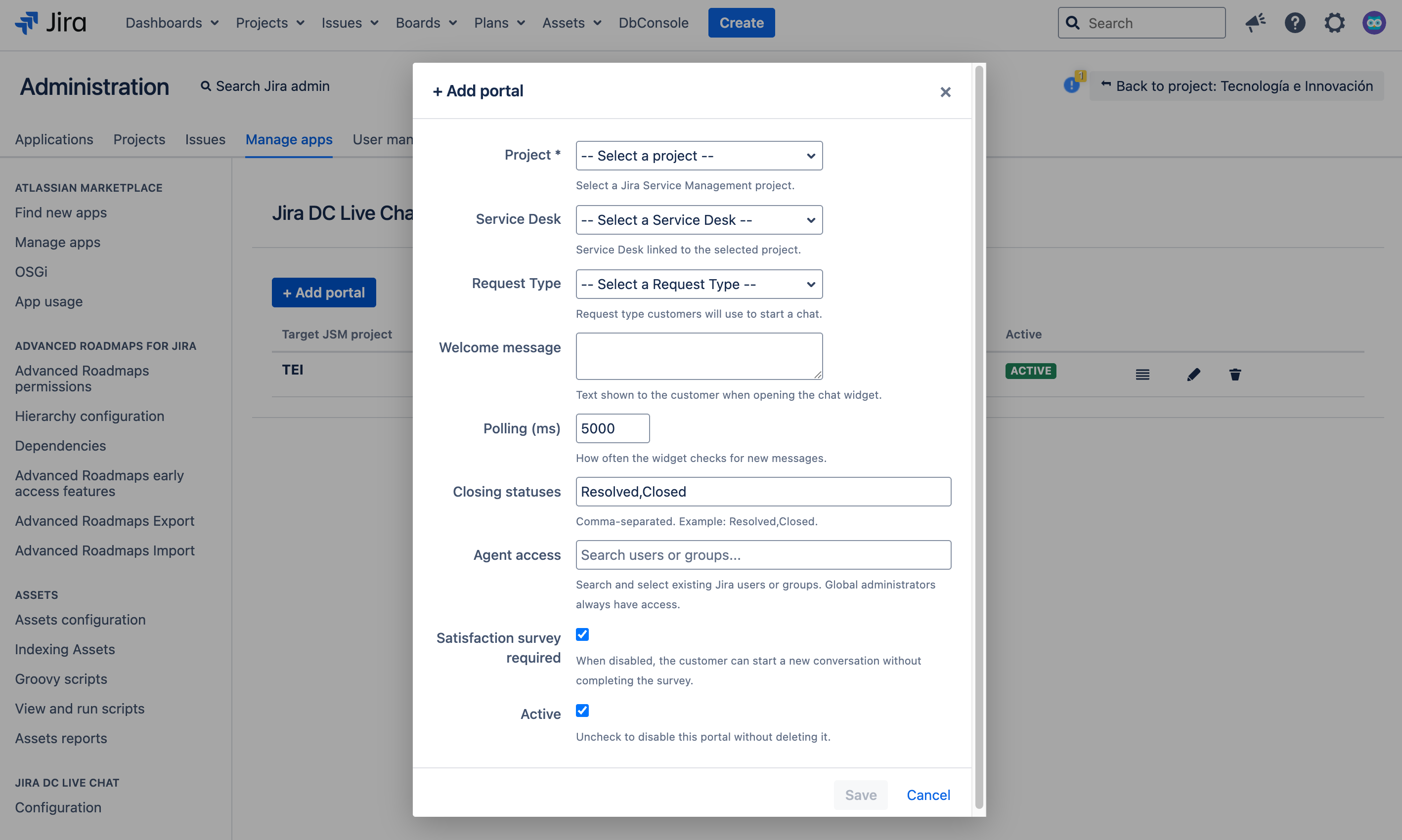Click the Target JSM project column header
This screenshot has width=1402, height=840.
pyautogui.click(x=336, y=334)
